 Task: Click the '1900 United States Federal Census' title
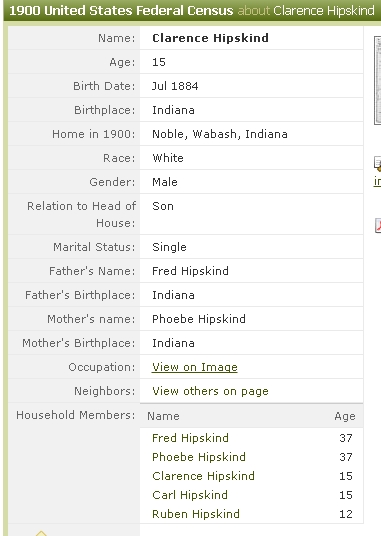(121, 11)
